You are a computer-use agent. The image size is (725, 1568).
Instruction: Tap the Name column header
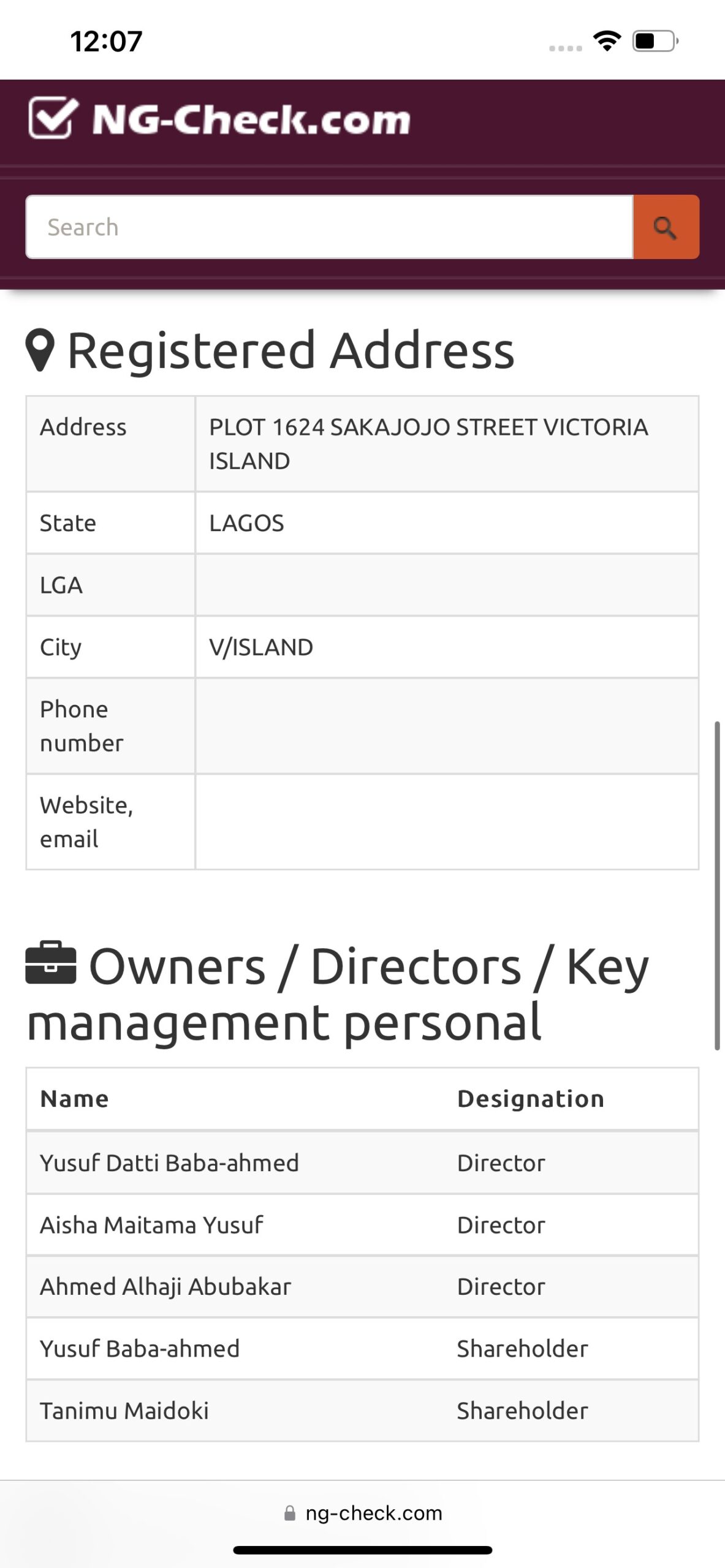(74, 1099)
